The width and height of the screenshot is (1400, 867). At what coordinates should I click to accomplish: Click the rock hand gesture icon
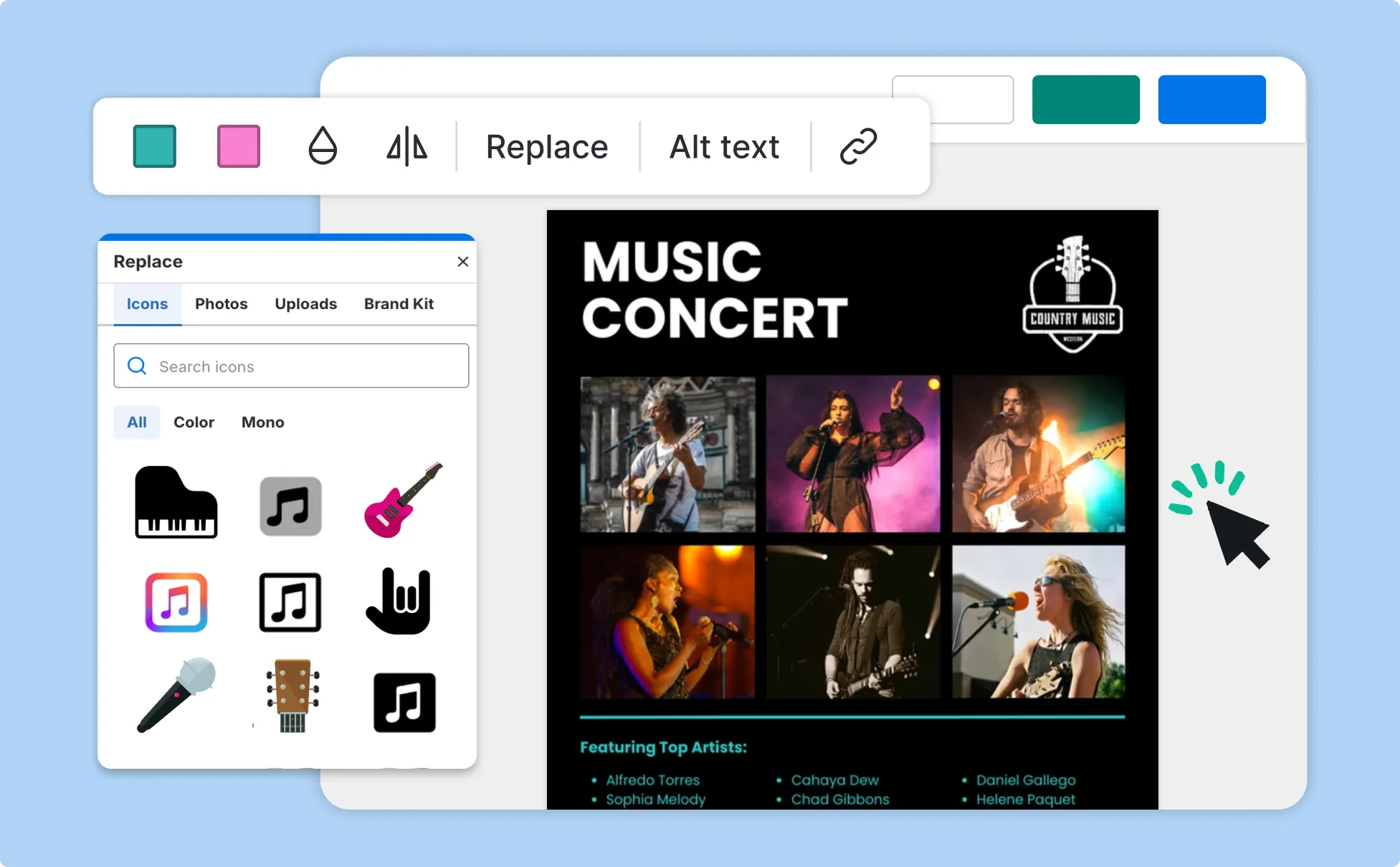[x=399, y=601]
